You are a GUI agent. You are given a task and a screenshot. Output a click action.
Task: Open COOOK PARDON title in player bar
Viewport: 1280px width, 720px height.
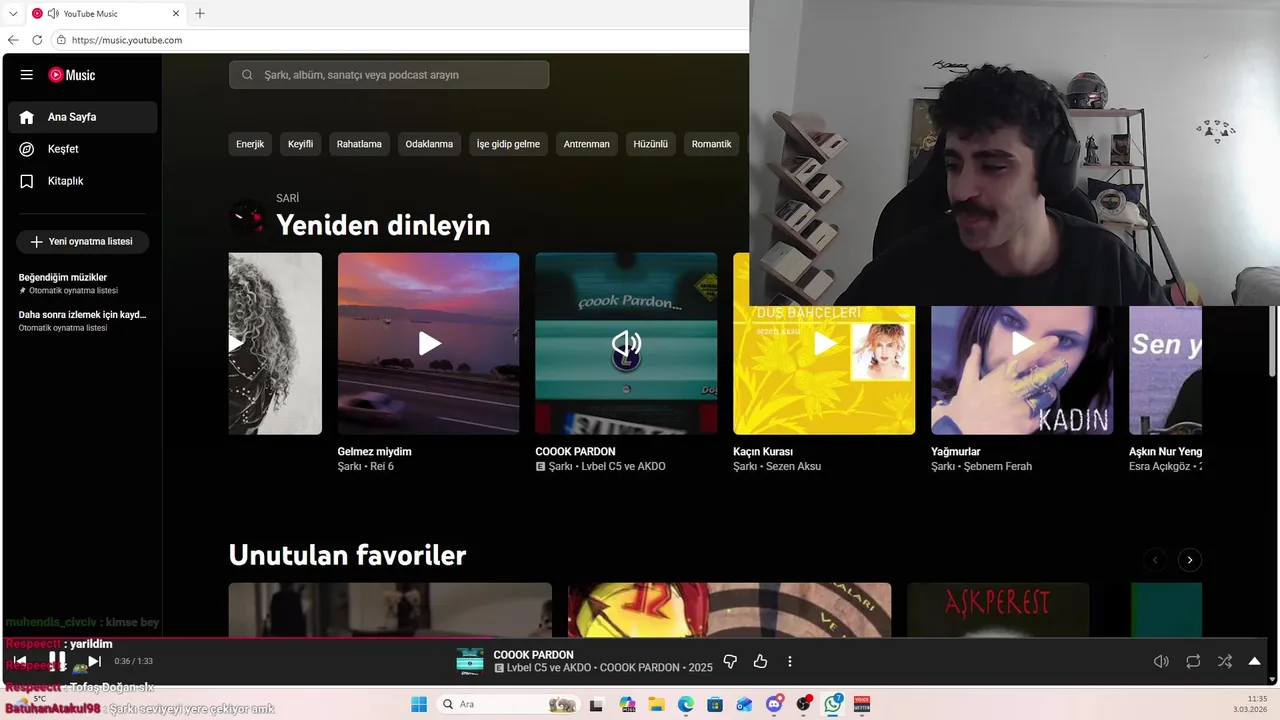pyautogui.click(x=533, y=655)
